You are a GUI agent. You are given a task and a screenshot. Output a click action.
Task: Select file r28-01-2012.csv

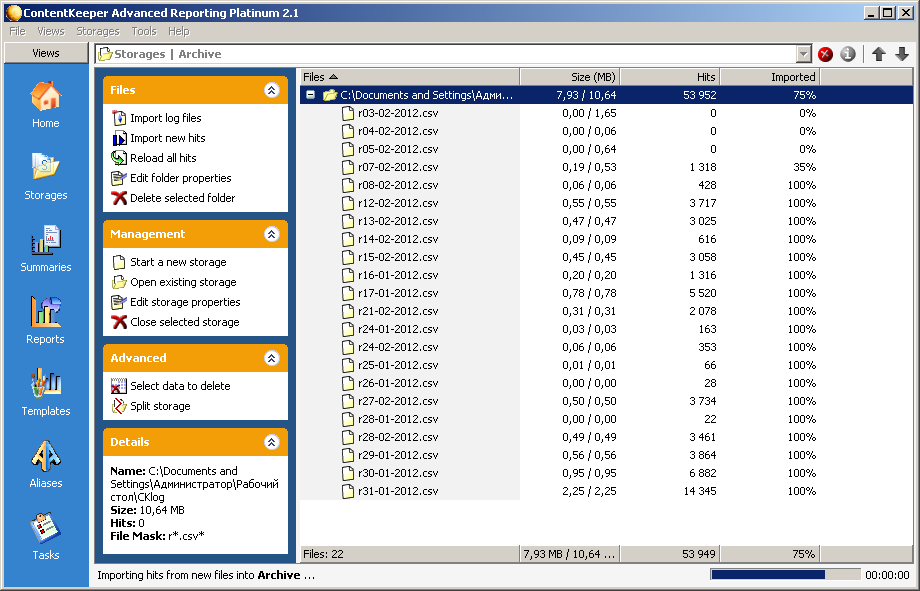[398, 419]
